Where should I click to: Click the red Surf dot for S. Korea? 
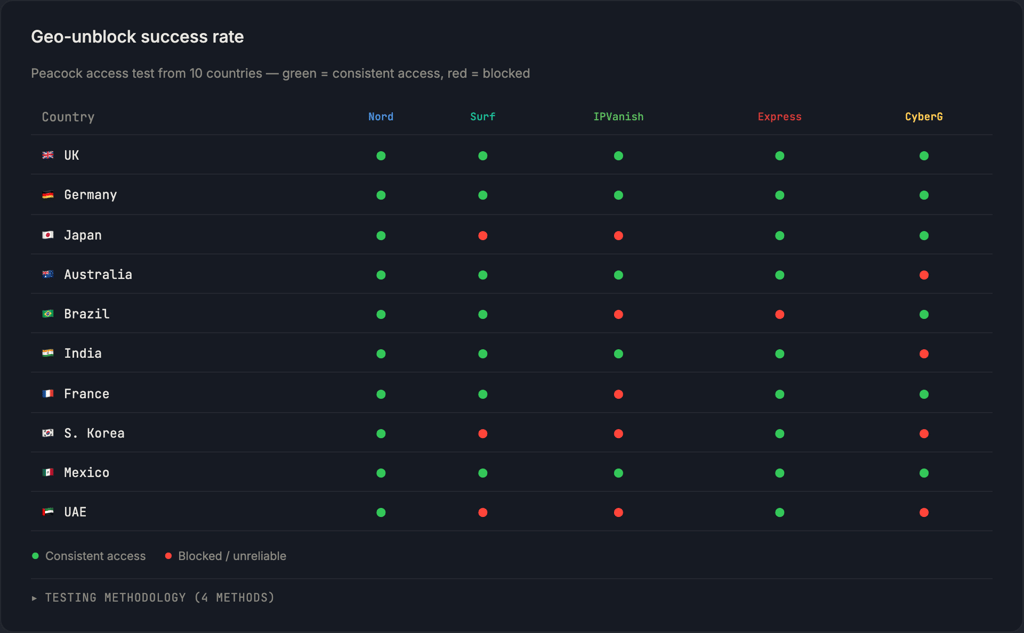click(x=483, y=434)
